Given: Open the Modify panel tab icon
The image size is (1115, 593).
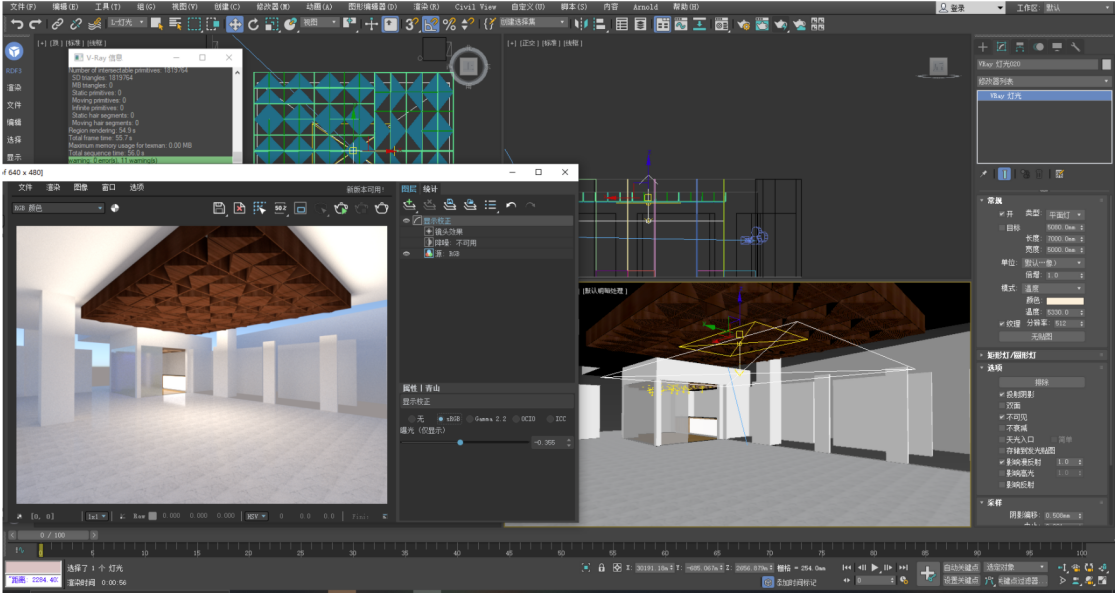Looking at the screenshot, I should pos(1001,47).
